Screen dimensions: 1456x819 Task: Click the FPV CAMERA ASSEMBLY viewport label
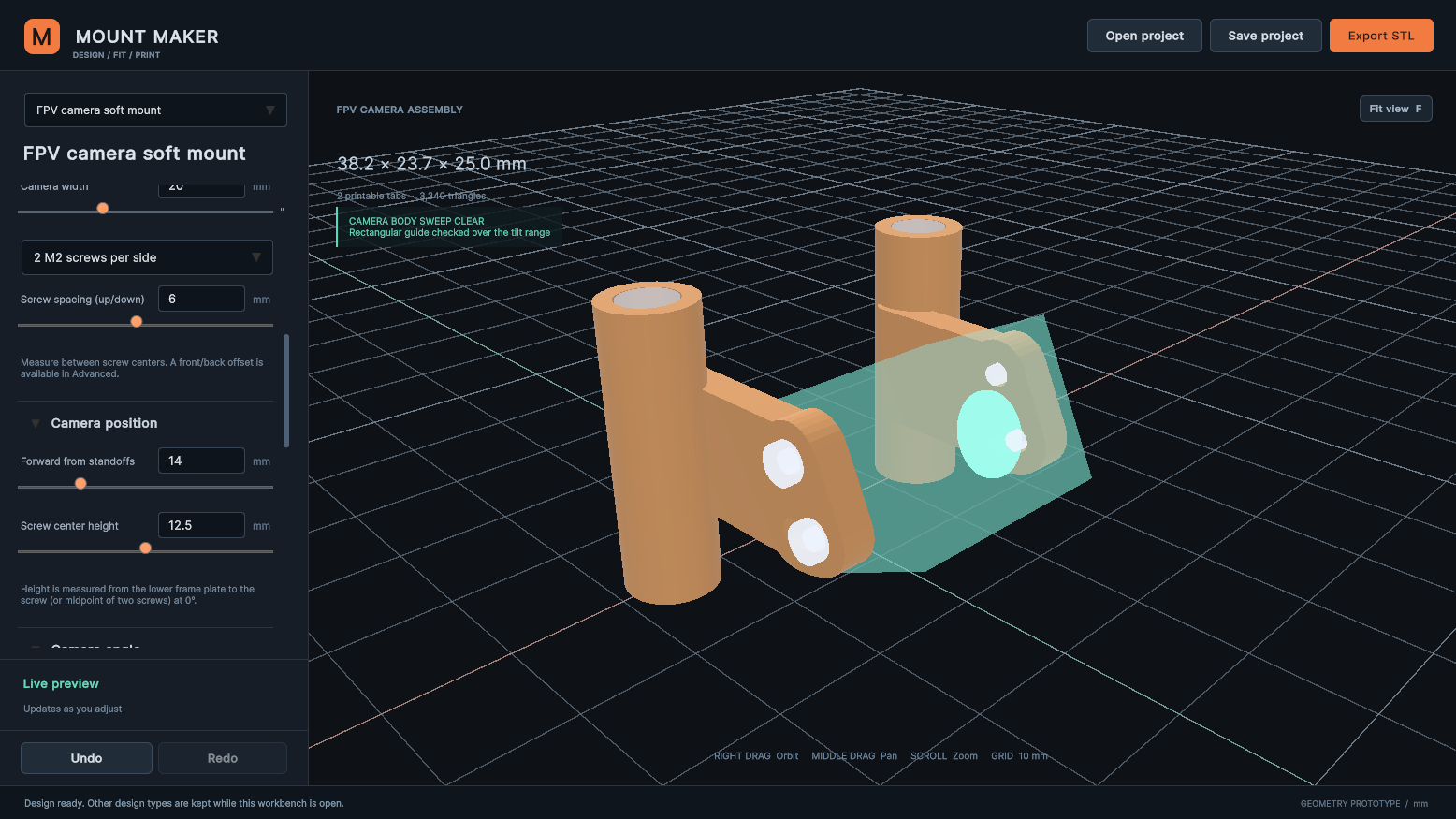400,110
